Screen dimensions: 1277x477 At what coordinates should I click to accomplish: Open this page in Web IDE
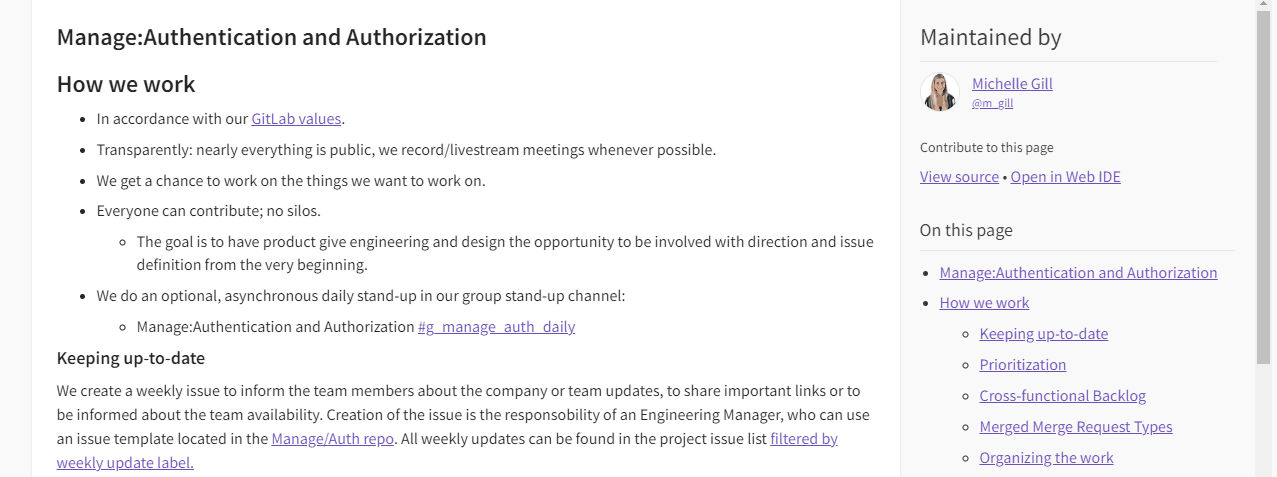click(x=1065, y=177)
